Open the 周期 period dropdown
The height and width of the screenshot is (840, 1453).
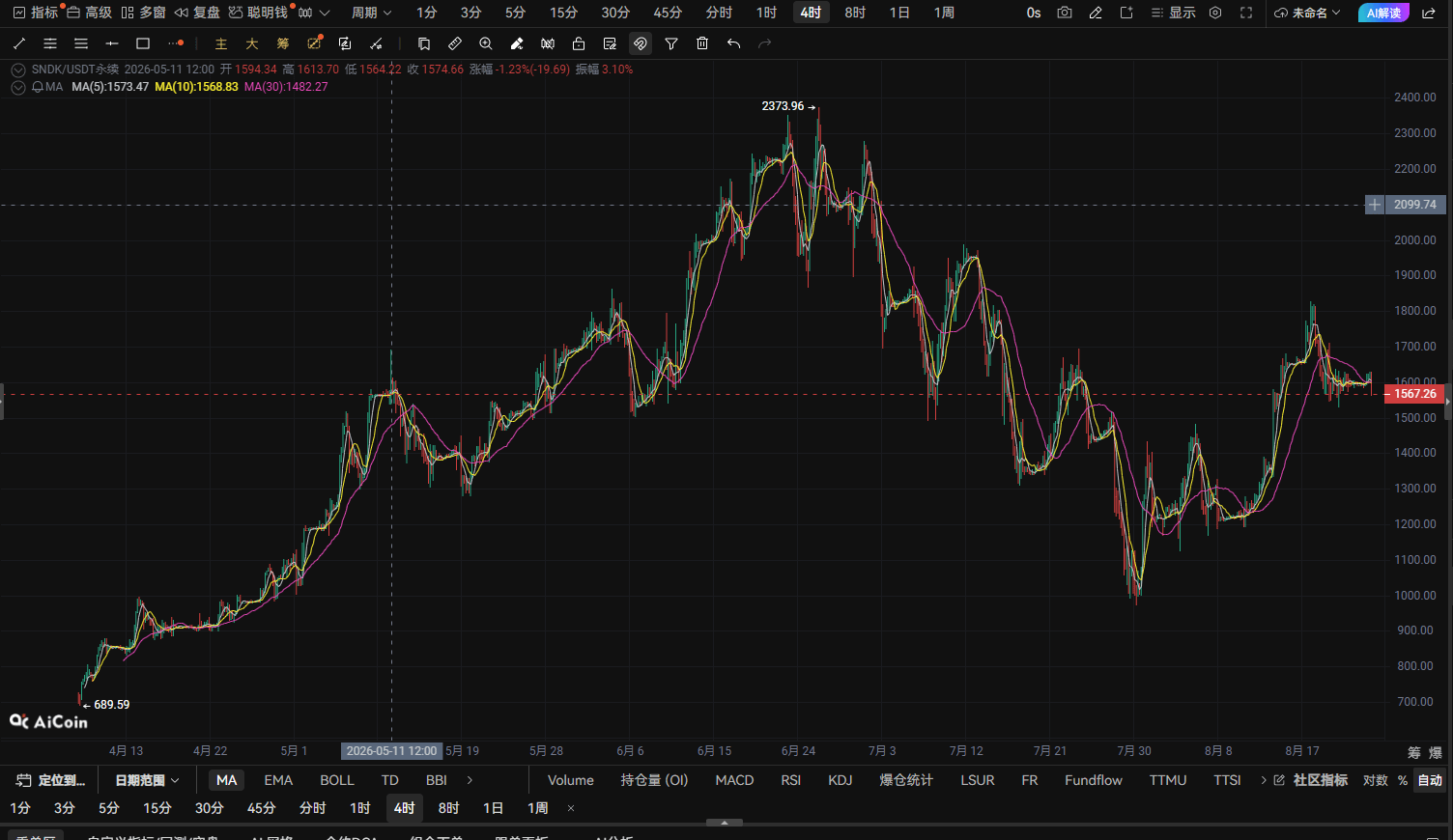click(371, 13)
